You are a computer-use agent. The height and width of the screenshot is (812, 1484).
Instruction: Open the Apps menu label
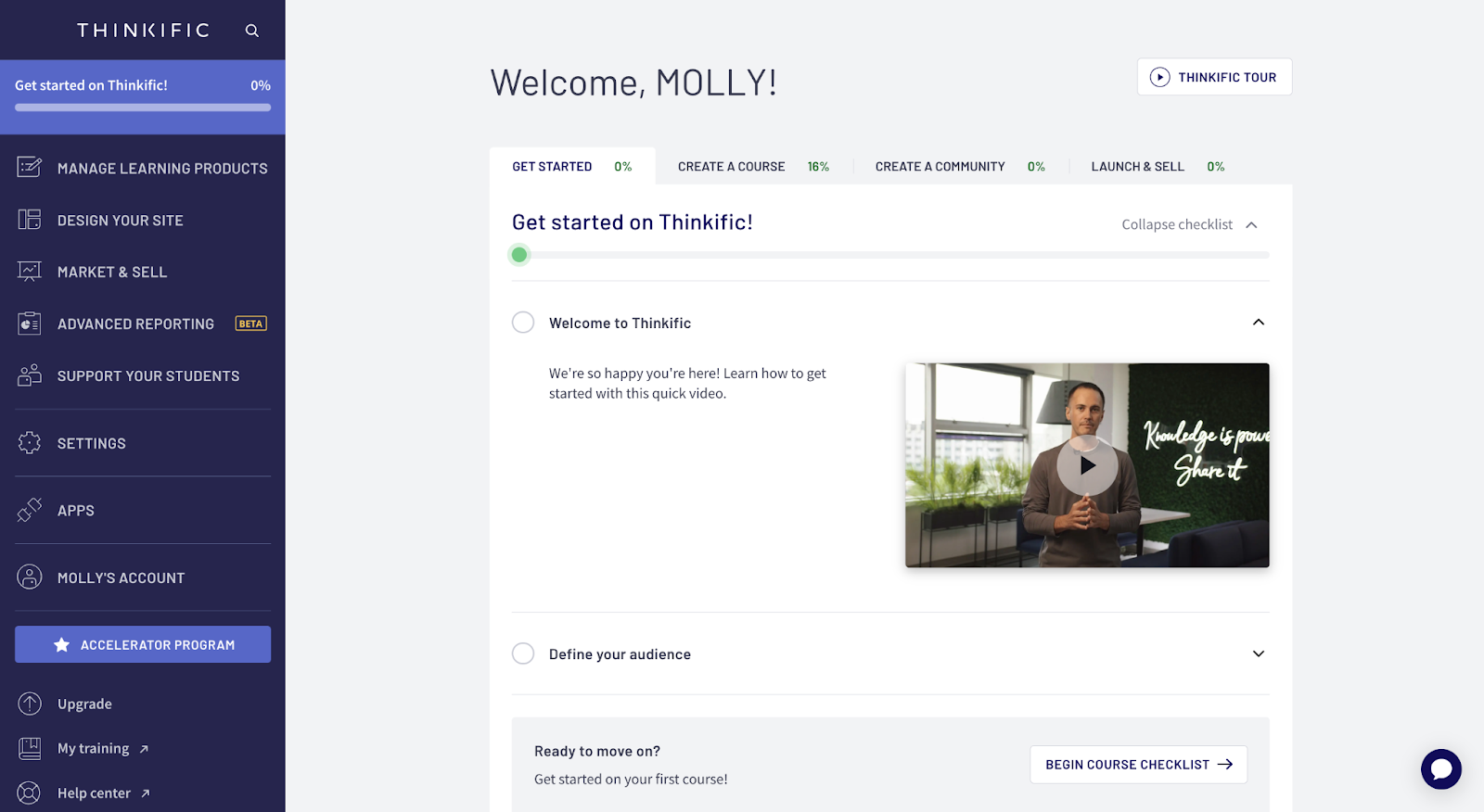coord(76,510)
